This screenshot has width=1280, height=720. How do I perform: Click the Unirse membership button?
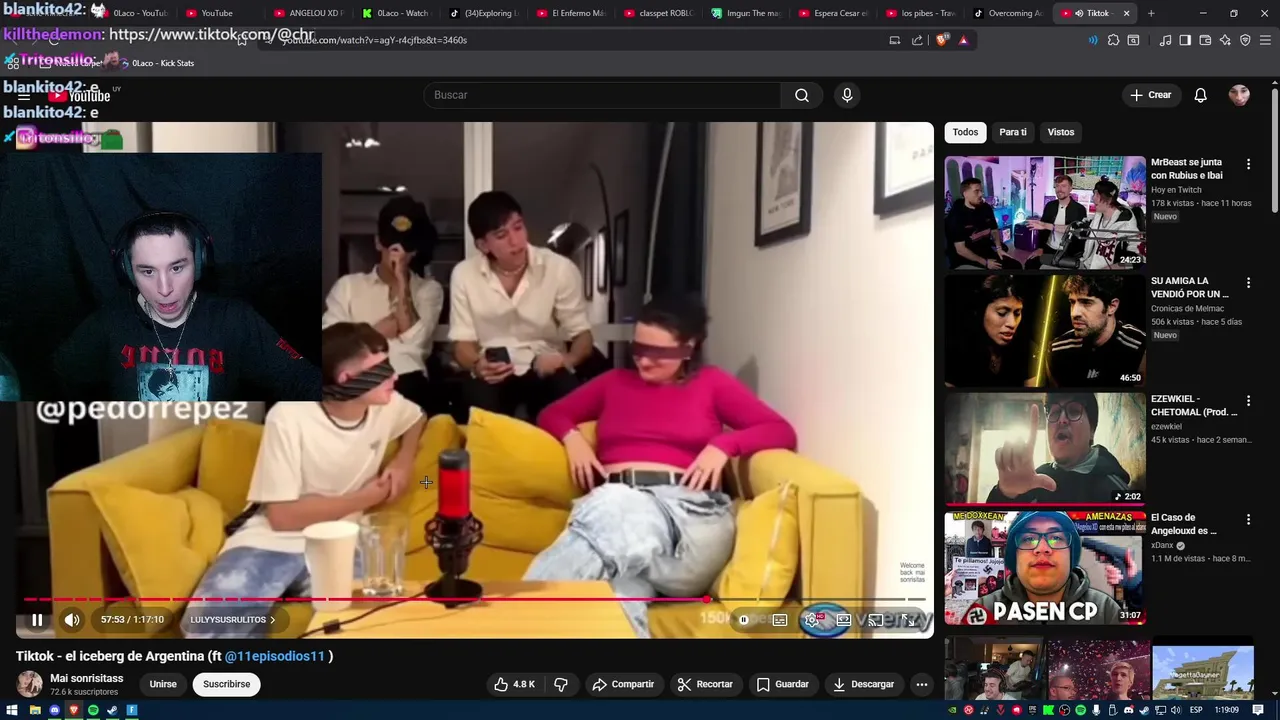point(163,684)
